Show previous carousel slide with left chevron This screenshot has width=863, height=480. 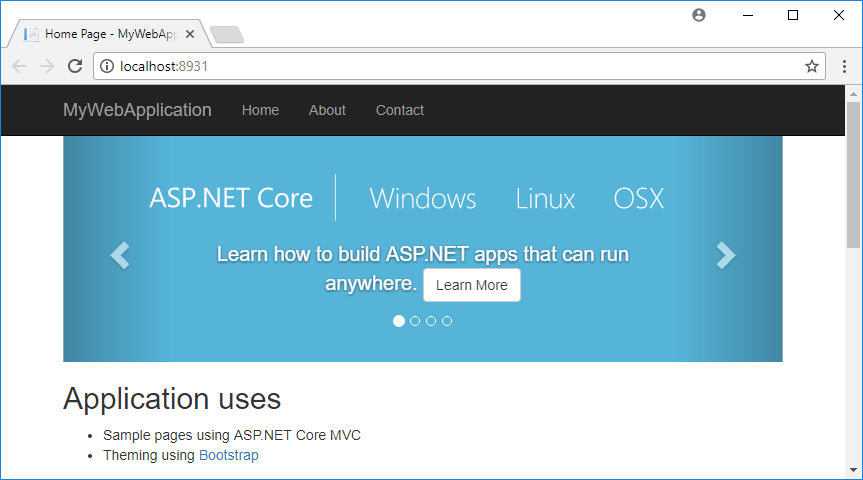[x=120, y=255]
